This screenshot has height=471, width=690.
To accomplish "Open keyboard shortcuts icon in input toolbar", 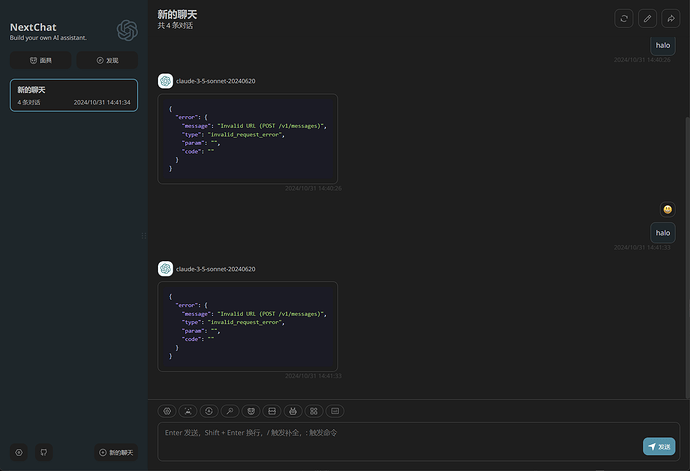I will 335,411.
